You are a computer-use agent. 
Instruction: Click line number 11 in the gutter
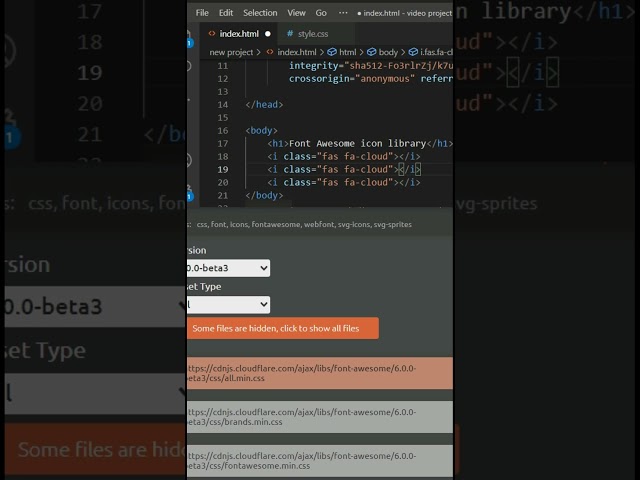[x=222, y=66]
